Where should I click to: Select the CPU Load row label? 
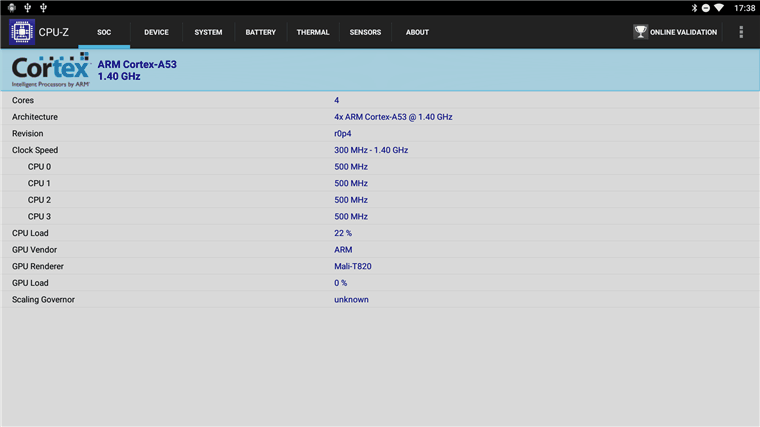pyautogui.click(x=30, y=233)
